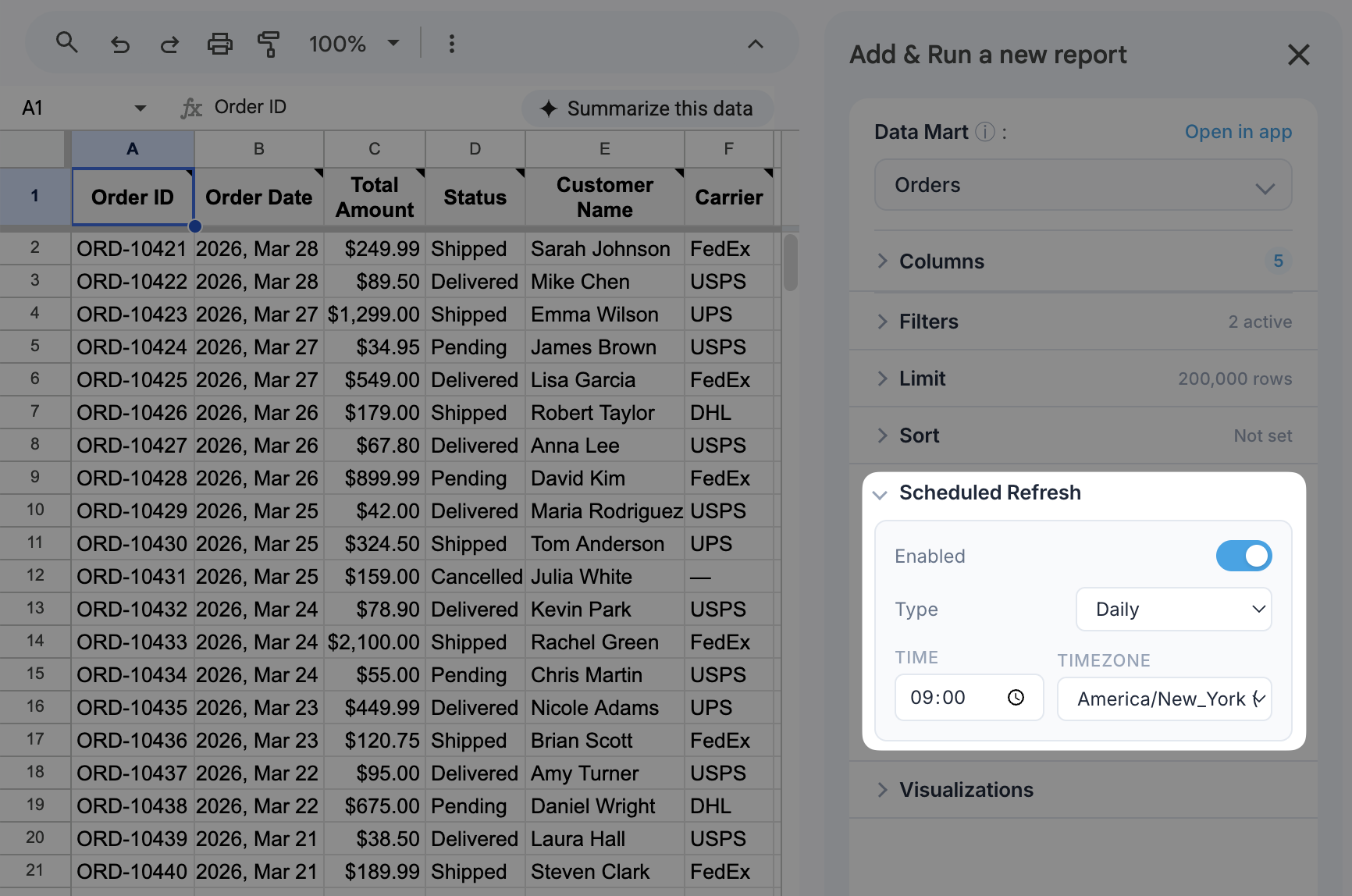Expand the Columns section
Image resolution: width=1352 pixels, height=896 pixels.
click(x=941, y=261)
